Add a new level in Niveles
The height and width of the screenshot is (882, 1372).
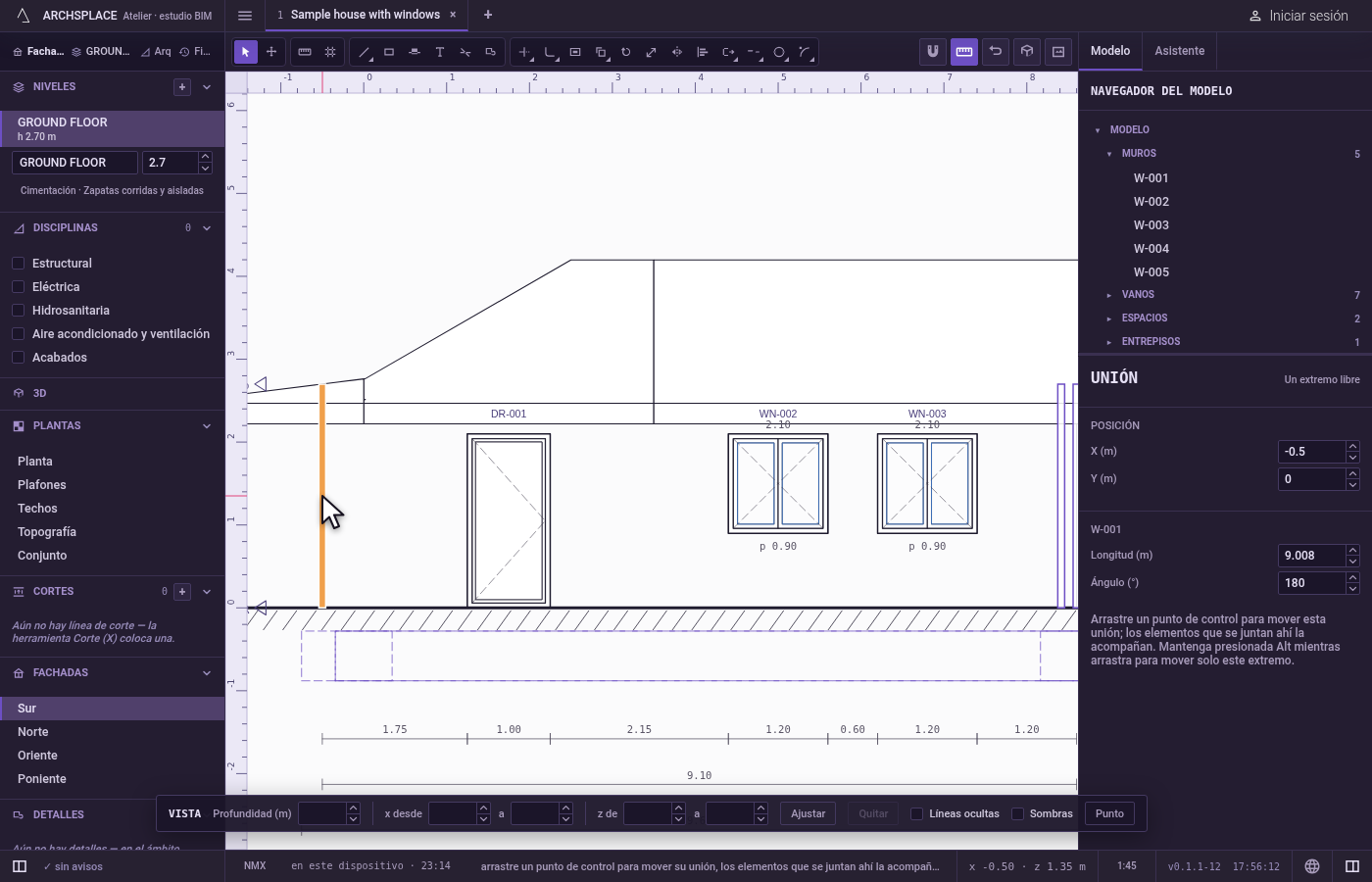point(182,87)
